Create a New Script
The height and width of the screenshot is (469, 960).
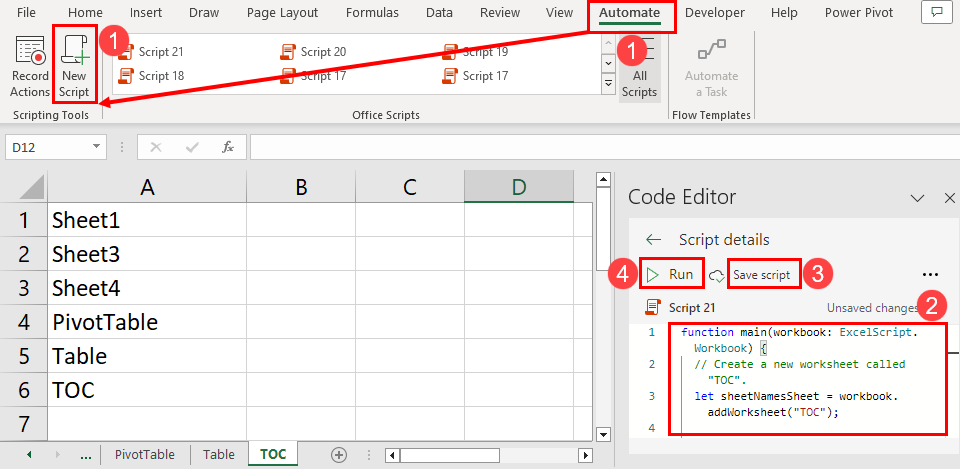pos(75,66)
